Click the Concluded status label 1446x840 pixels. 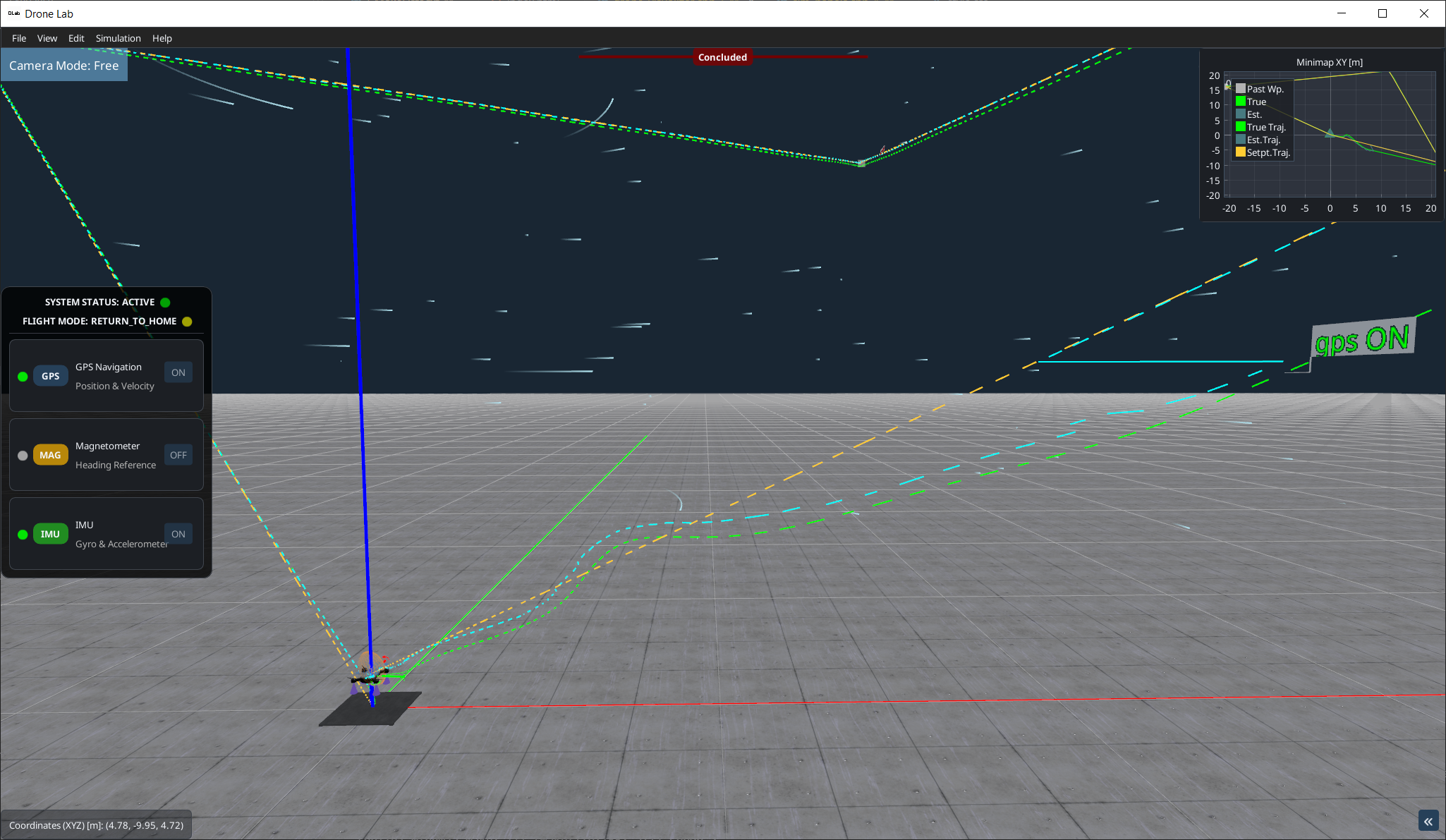pyautogui.click(x=722, y=57)
